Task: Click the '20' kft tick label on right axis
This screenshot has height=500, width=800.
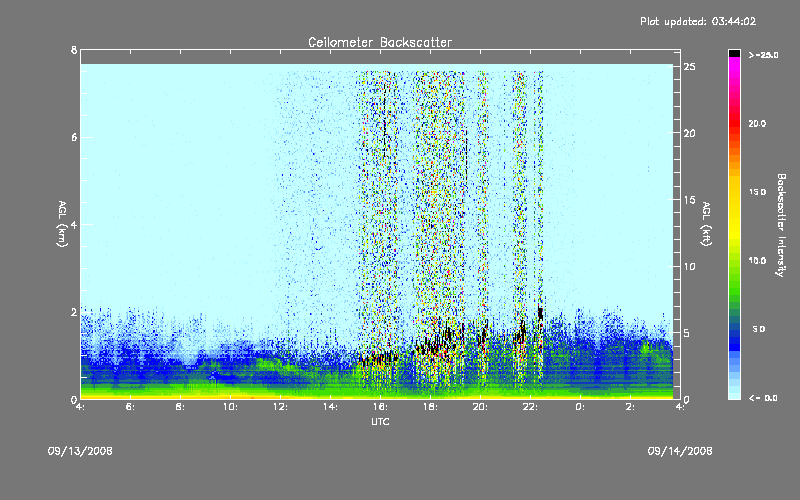Action: tap(689, 133)
